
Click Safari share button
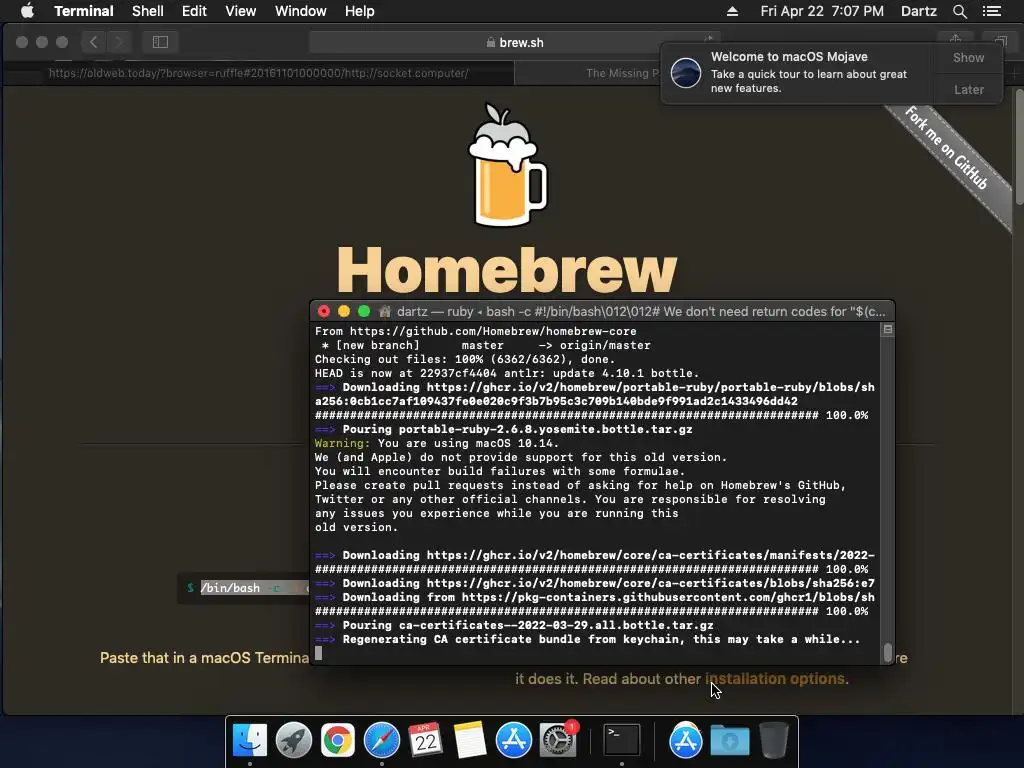955,42
